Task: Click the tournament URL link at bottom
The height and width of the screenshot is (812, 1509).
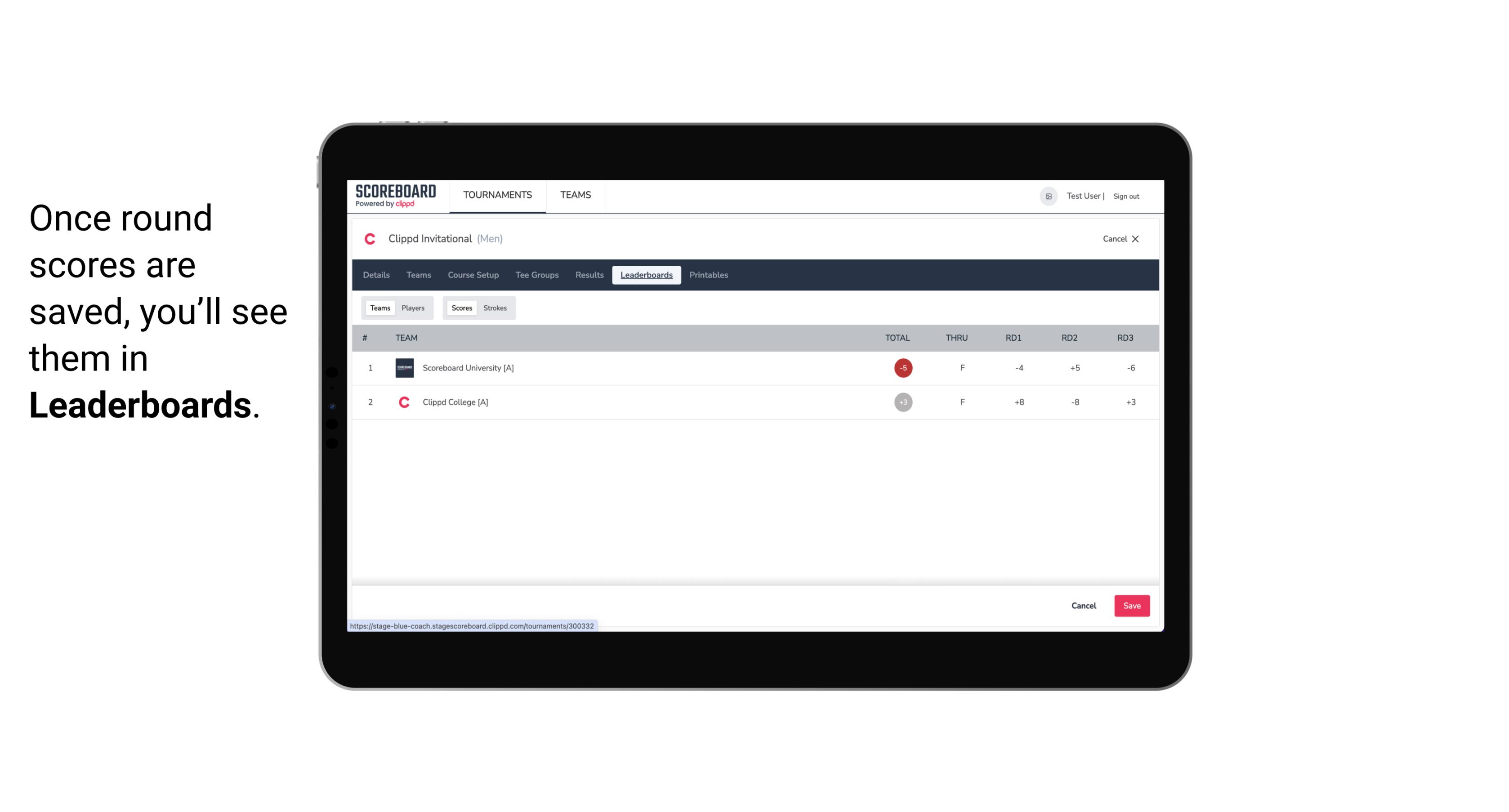Action: coord(473,626)
